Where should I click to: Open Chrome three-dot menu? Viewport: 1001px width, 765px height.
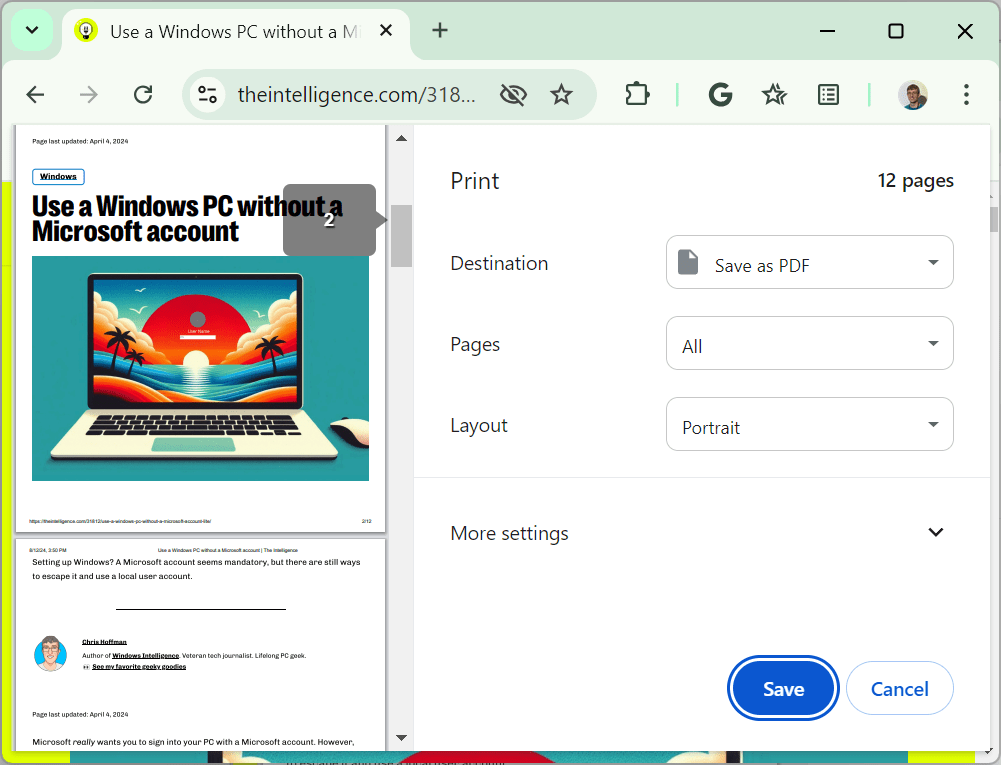click(966, 95)
